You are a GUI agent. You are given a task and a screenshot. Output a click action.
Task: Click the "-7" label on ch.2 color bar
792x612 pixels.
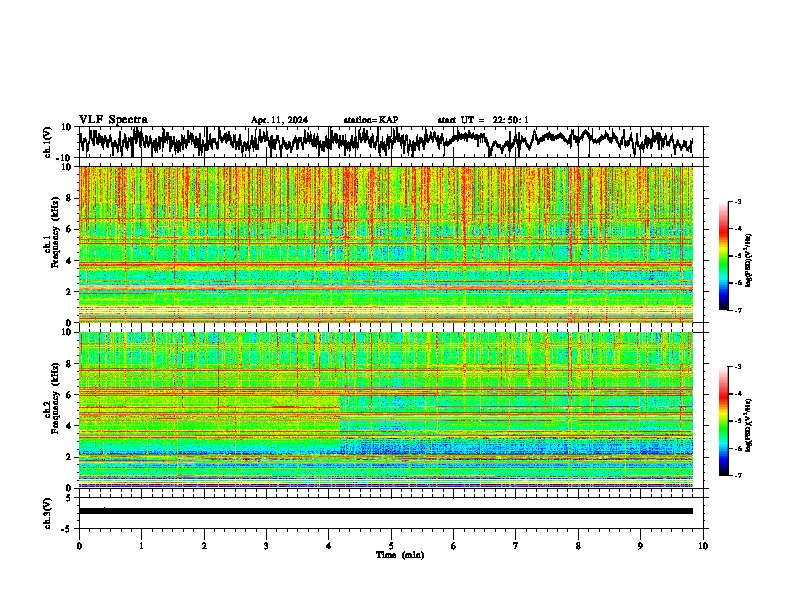pyautogui.click(x=737, y=476)
